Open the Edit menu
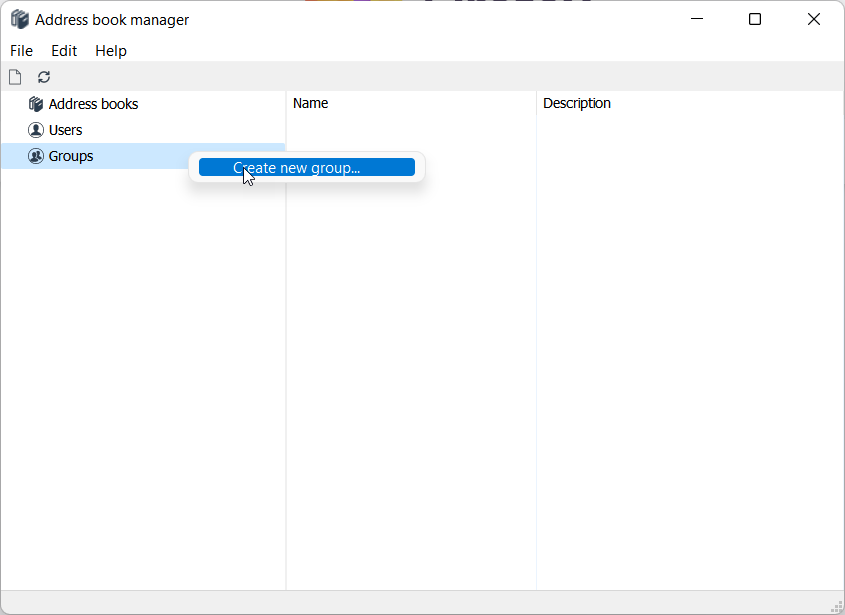 (x=64, y=51)
